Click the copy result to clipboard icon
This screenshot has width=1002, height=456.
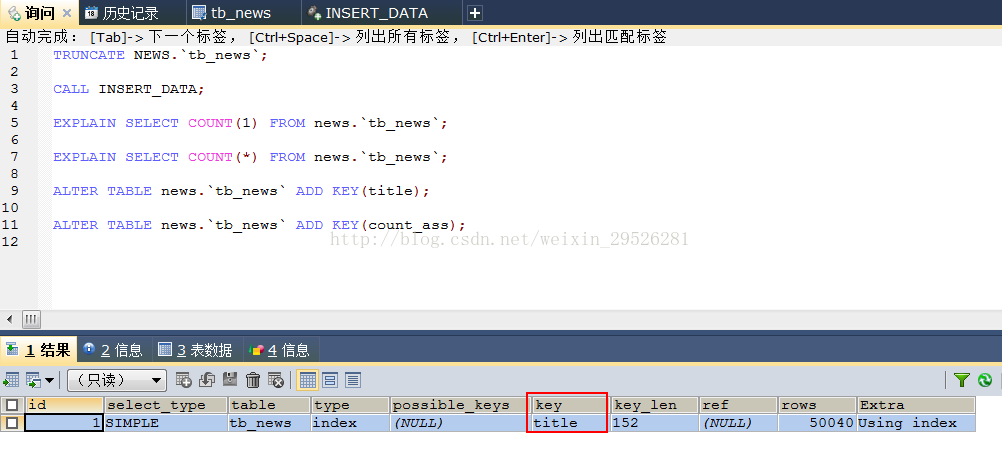pyautogui.click(x=34, y=380)
